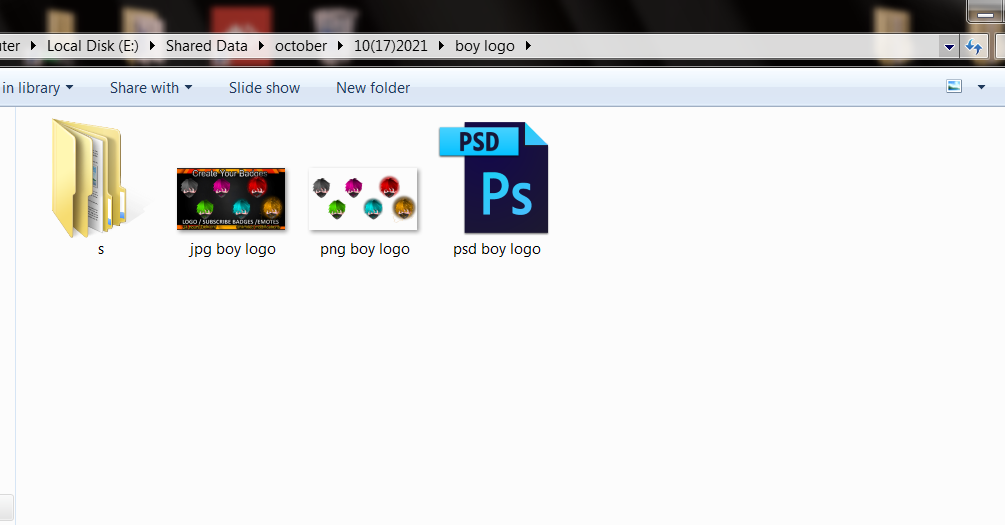The height and width of the screenshot is (525, 1005).
Task: Open the Include in library dropdown
Action: 37,88
